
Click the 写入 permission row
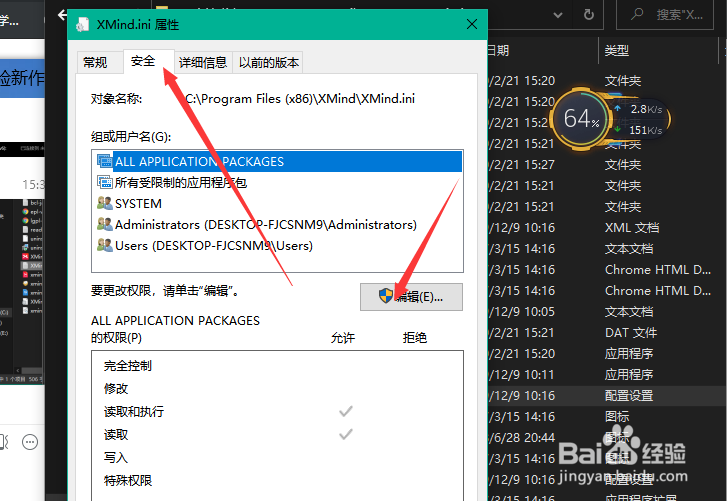coord(277,457)
